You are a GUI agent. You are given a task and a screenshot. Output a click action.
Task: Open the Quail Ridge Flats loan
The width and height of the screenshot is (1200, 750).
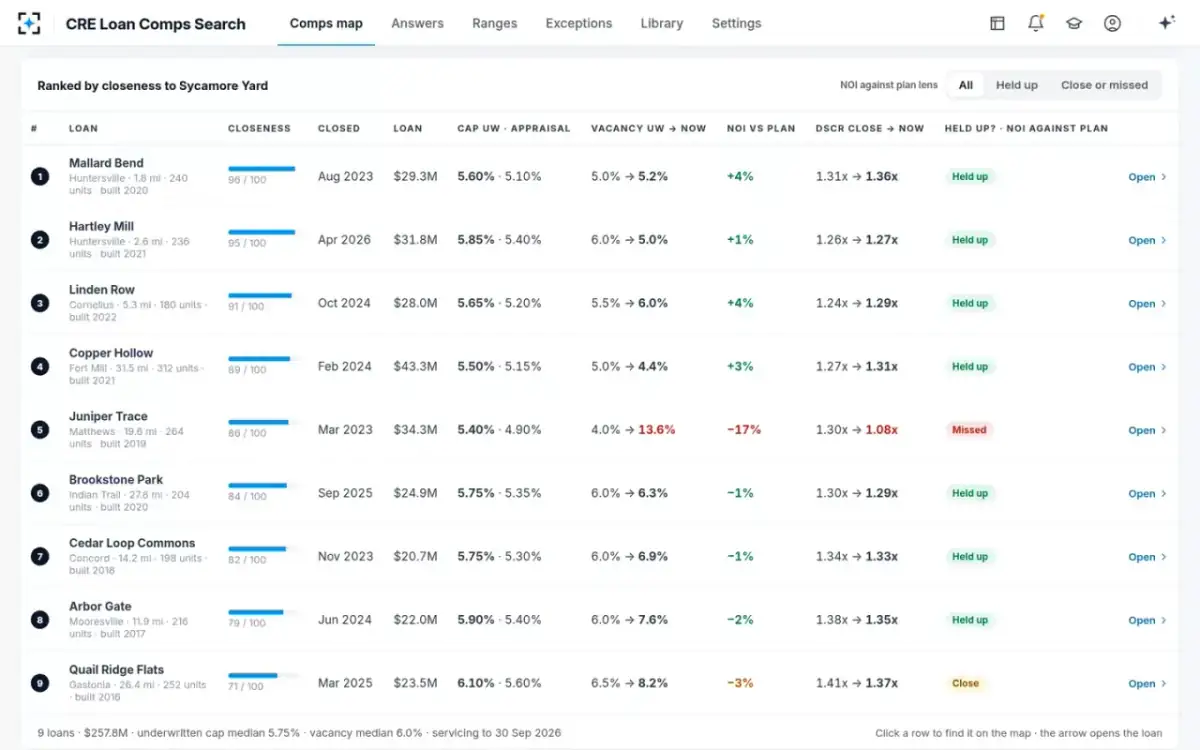[x=1148, y=684]
